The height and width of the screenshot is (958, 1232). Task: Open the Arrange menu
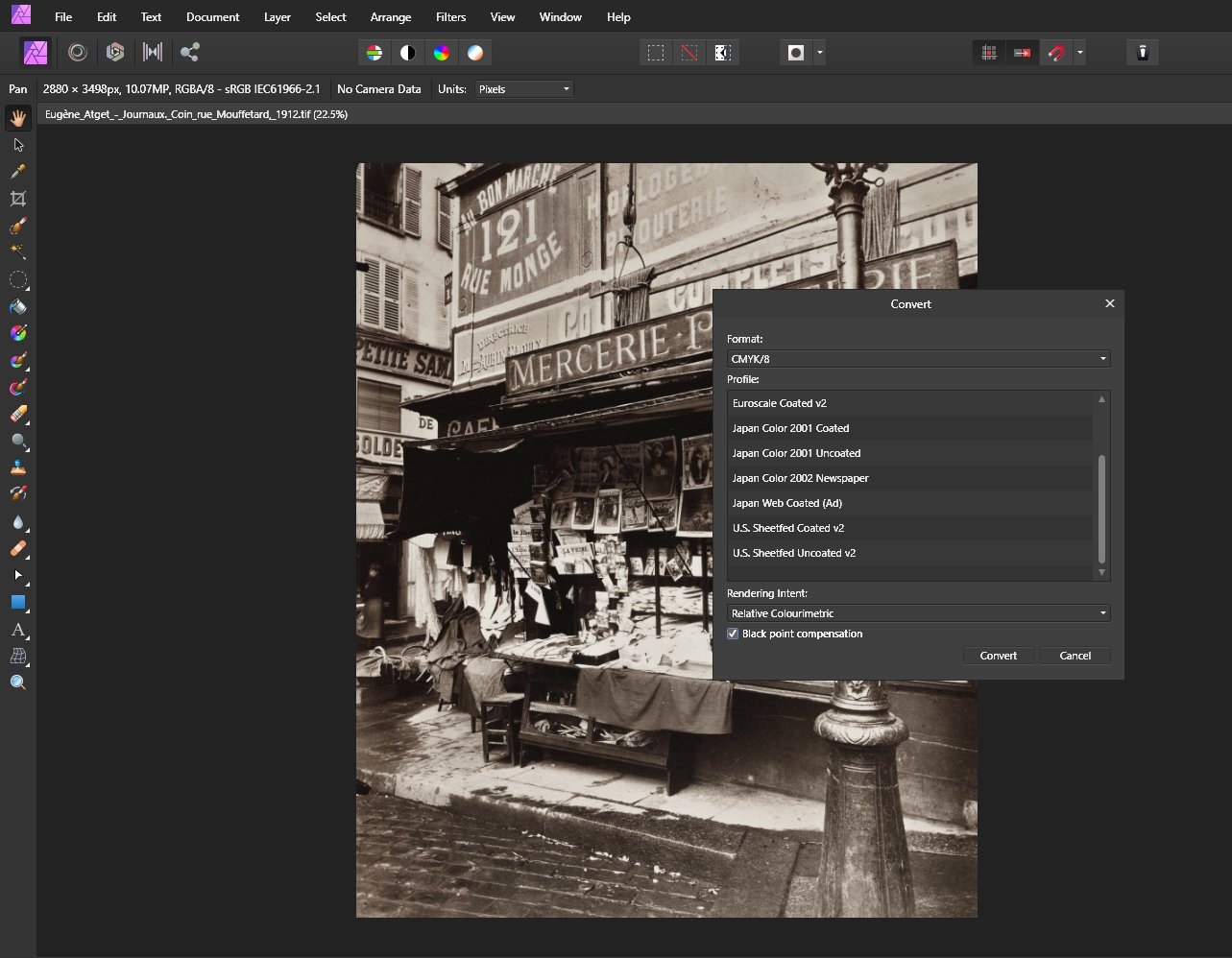[x=391, y=16]
